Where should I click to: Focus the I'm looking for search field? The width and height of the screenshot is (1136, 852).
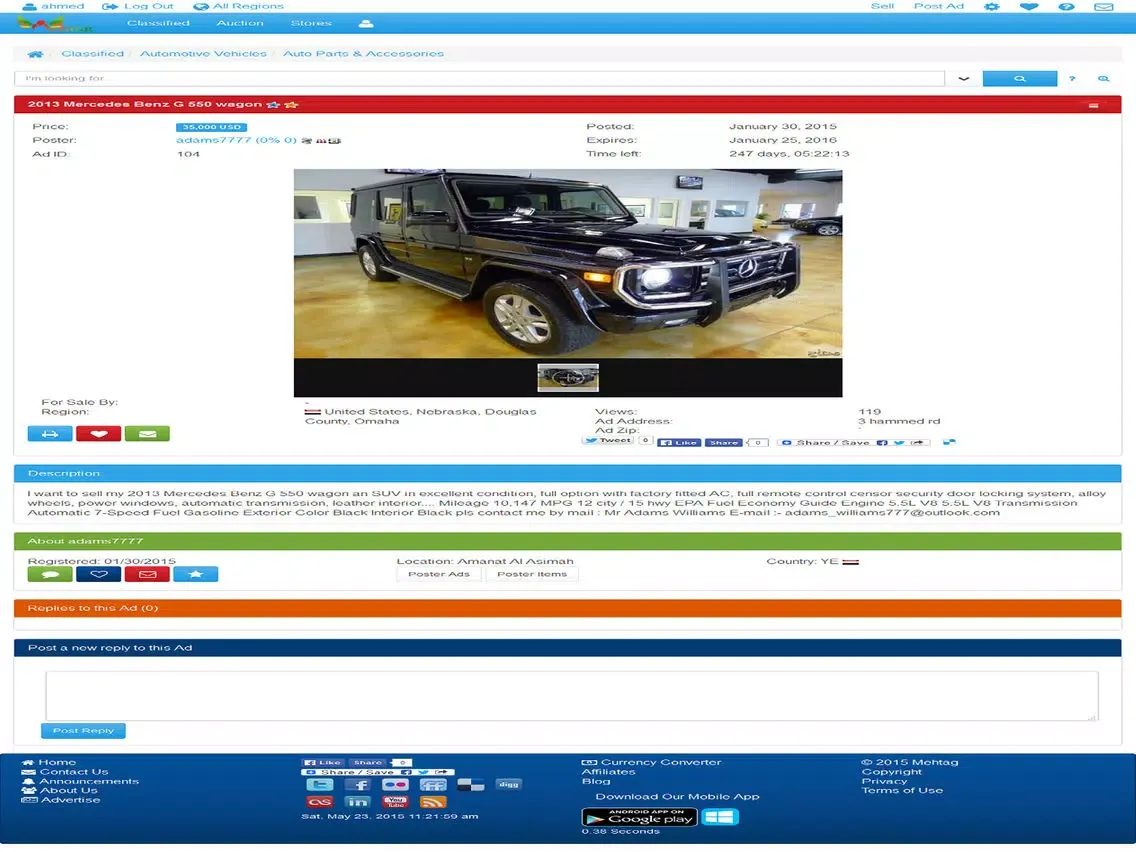(479, 78)
